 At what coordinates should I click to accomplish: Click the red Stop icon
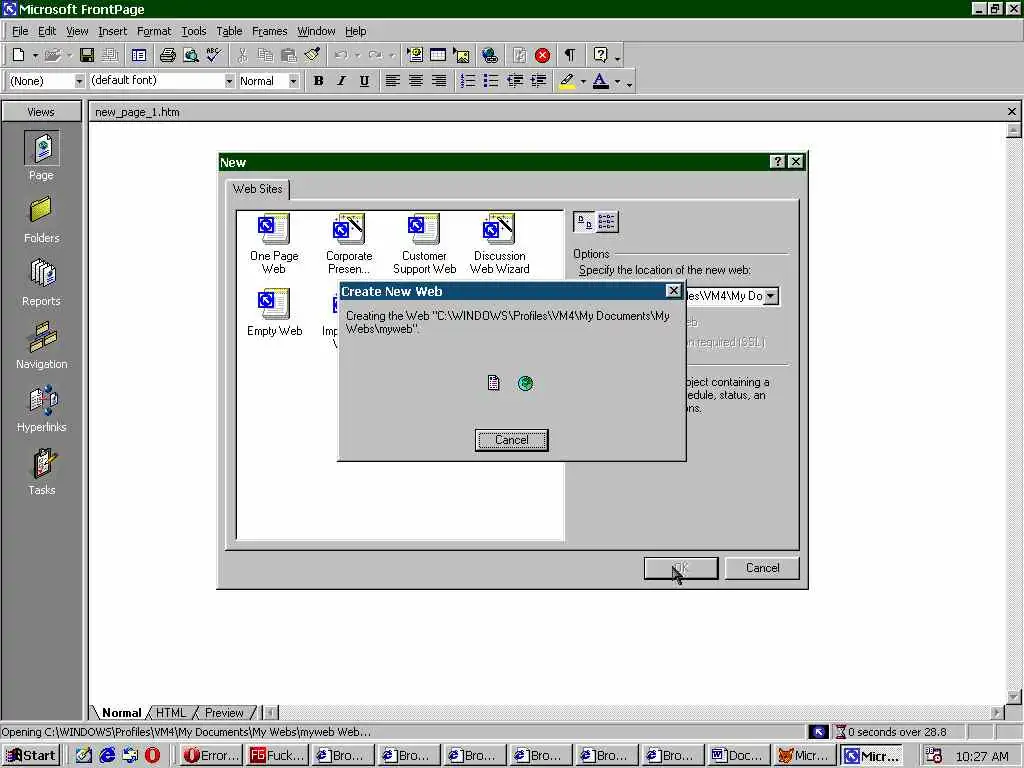click(542, 56)
